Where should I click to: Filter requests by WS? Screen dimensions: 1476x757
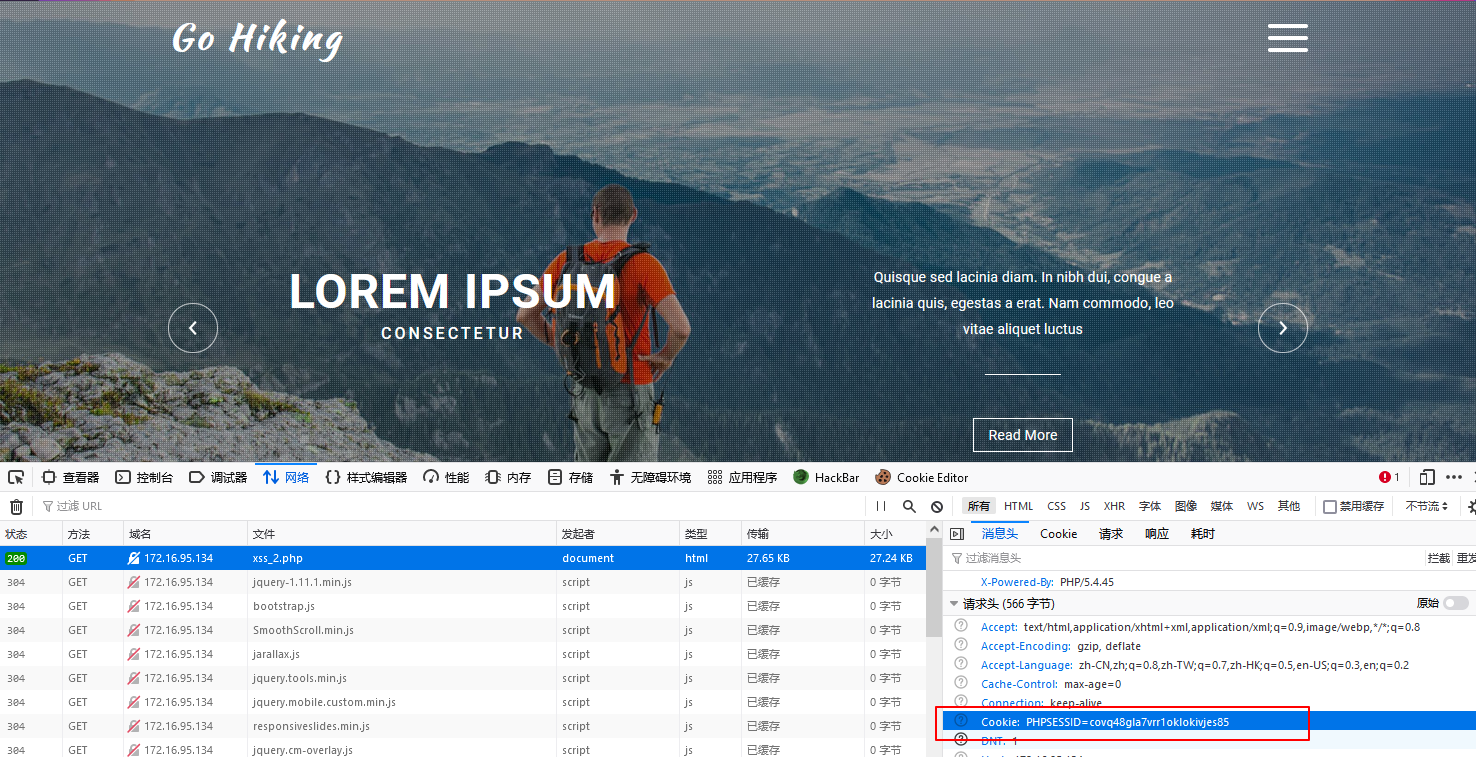(x=1254, y=507)
